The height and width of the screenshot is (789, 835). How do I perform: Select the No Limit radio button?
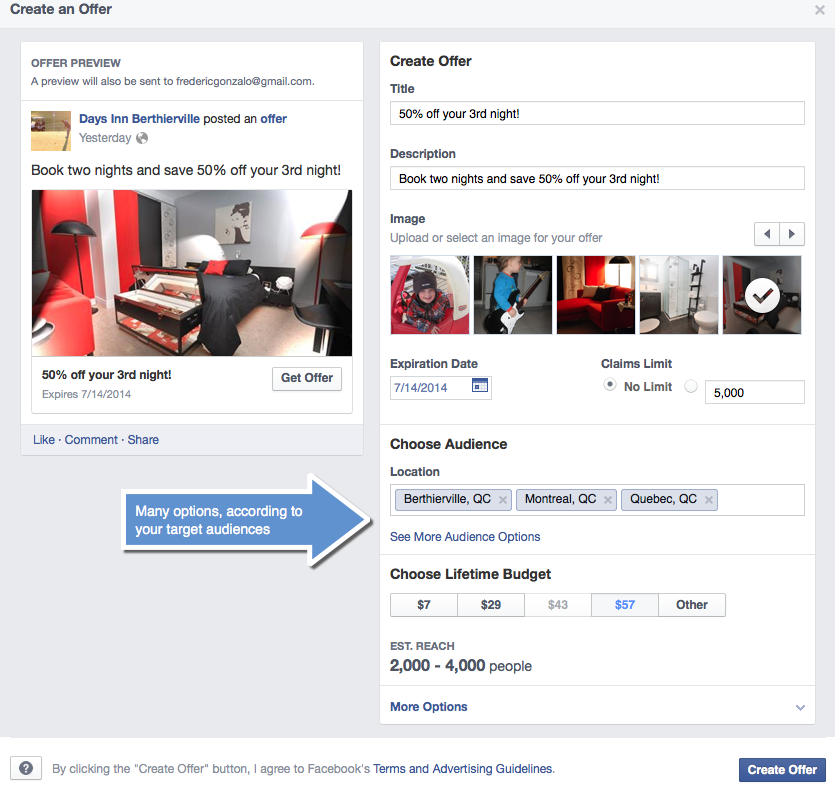[610, 385]
